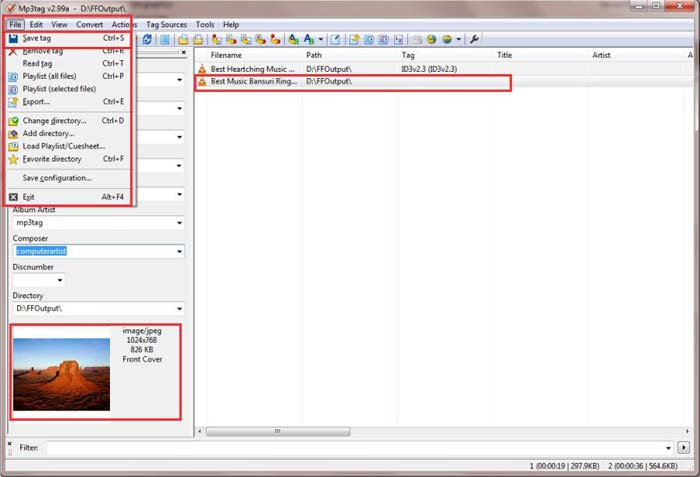Click the Text file - Tag converter icon
This screenshot has height=477, width=700.
point(261,39)
